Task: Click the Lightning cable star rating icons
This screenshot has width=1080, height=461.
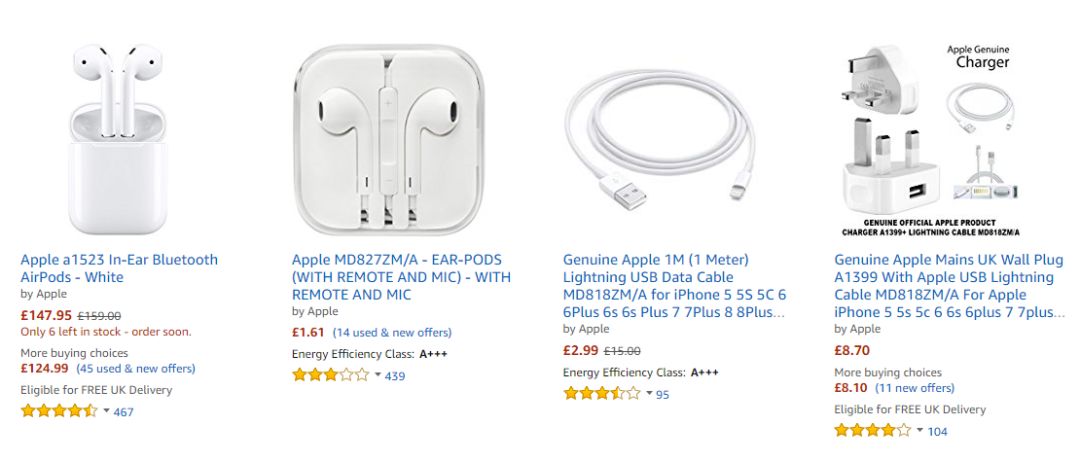Action: (x=602, y=394)
